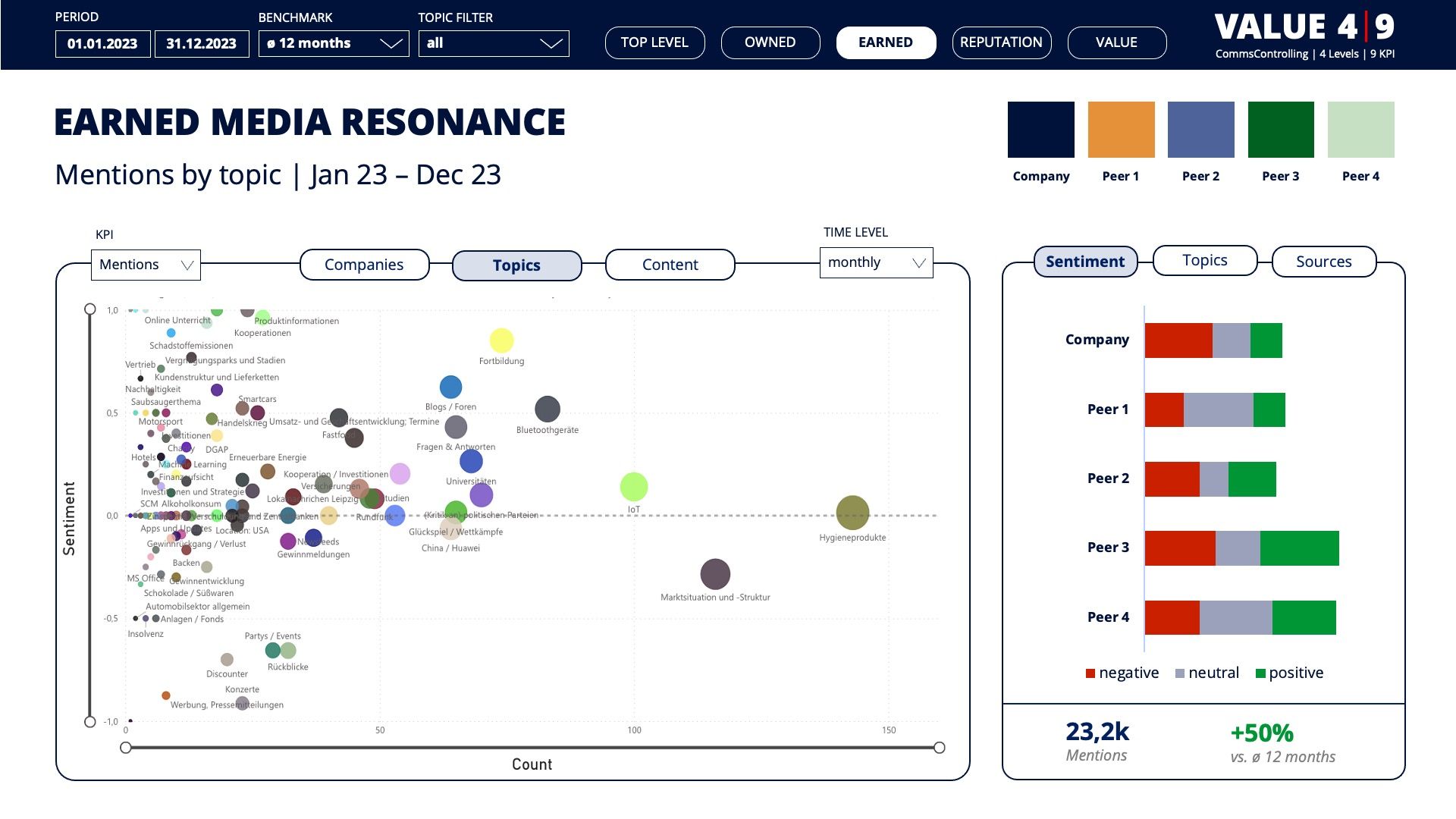Open the Benchmark ø 12 months dropdown
The image size is (1456, 819).
[333, 43]
